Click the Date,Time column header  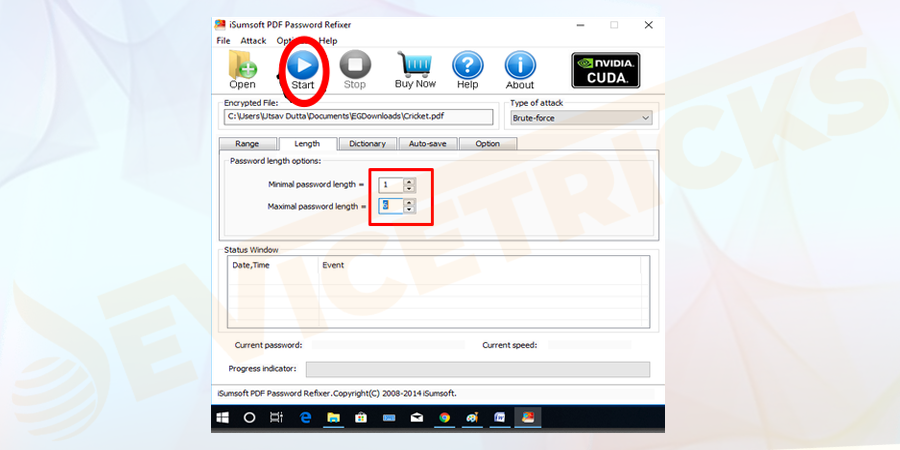tap(274, 265)
